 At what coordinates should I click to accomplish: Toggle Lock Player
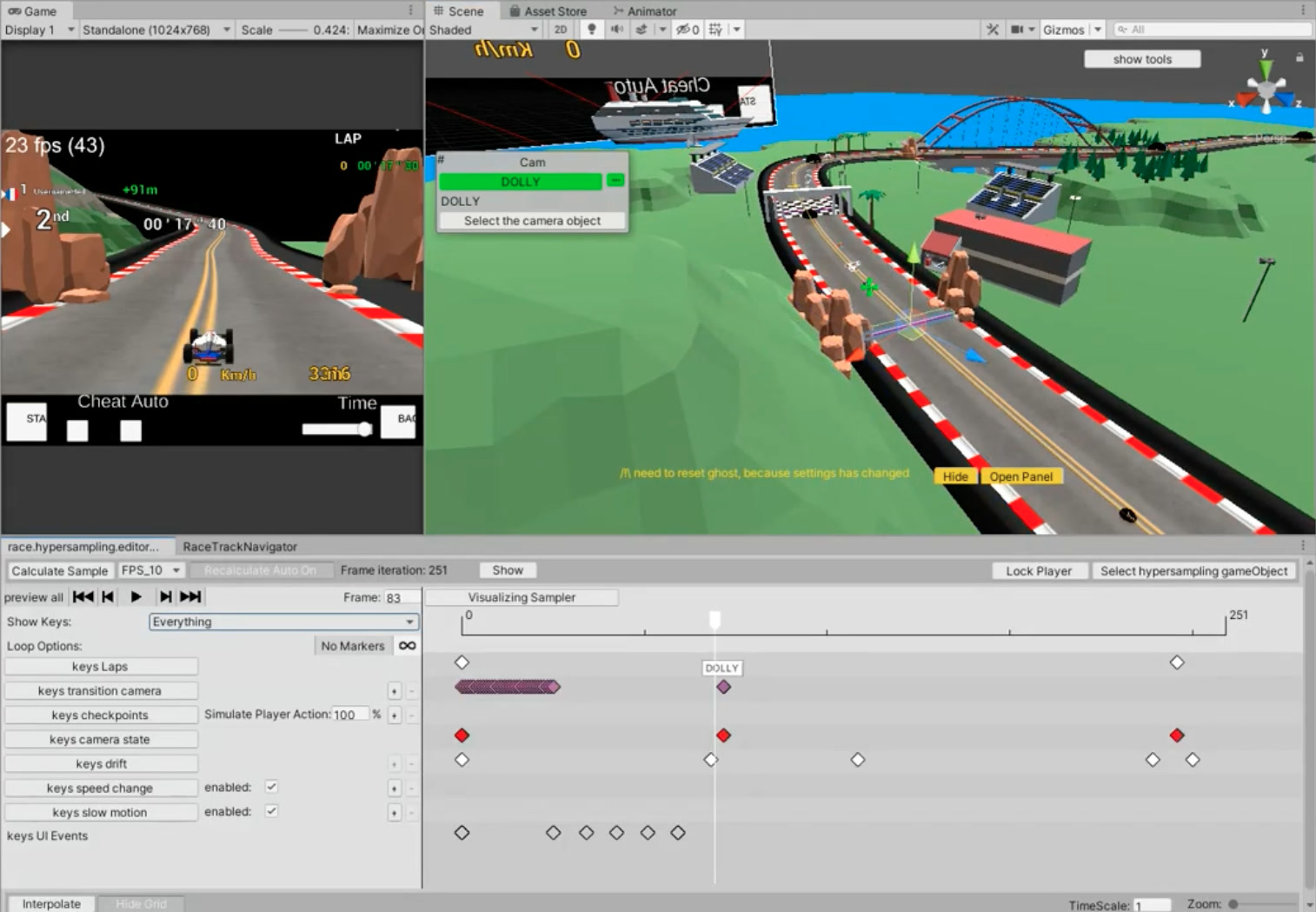[x=1039, y=571]
